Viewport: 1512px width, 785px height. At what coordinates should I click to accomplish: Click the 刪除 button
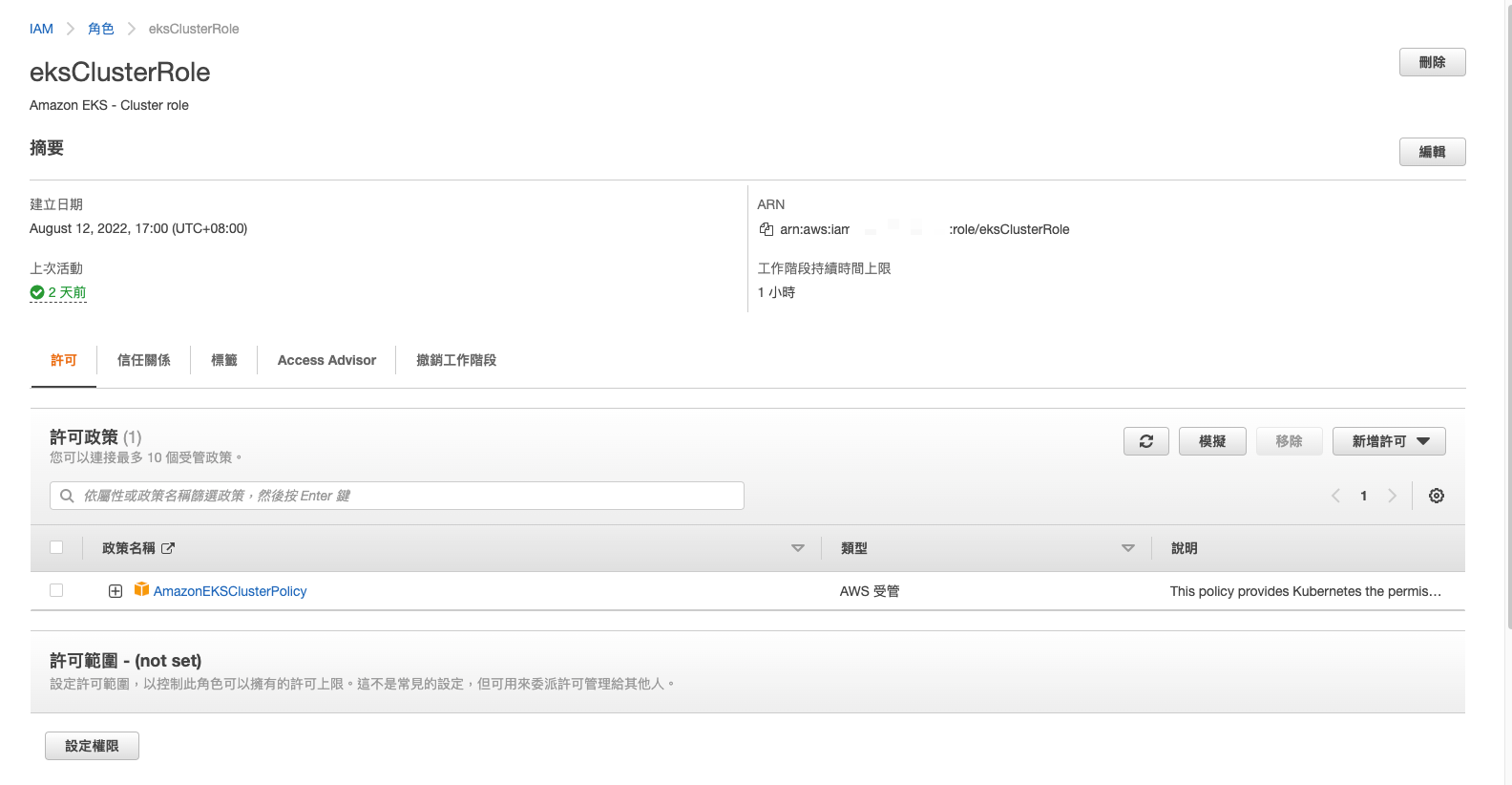1432,62
